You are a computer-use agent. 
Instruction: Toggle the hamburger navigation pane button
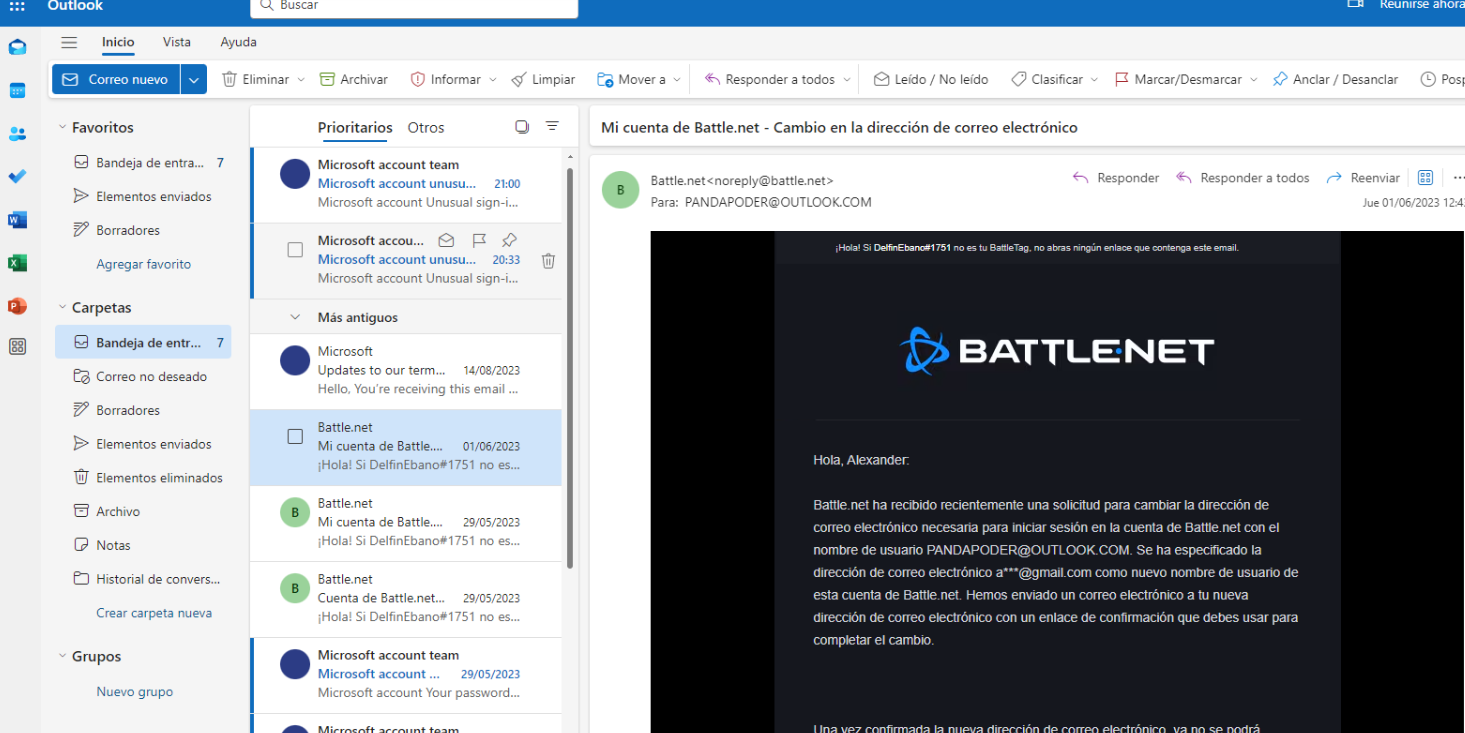(69, 42)
